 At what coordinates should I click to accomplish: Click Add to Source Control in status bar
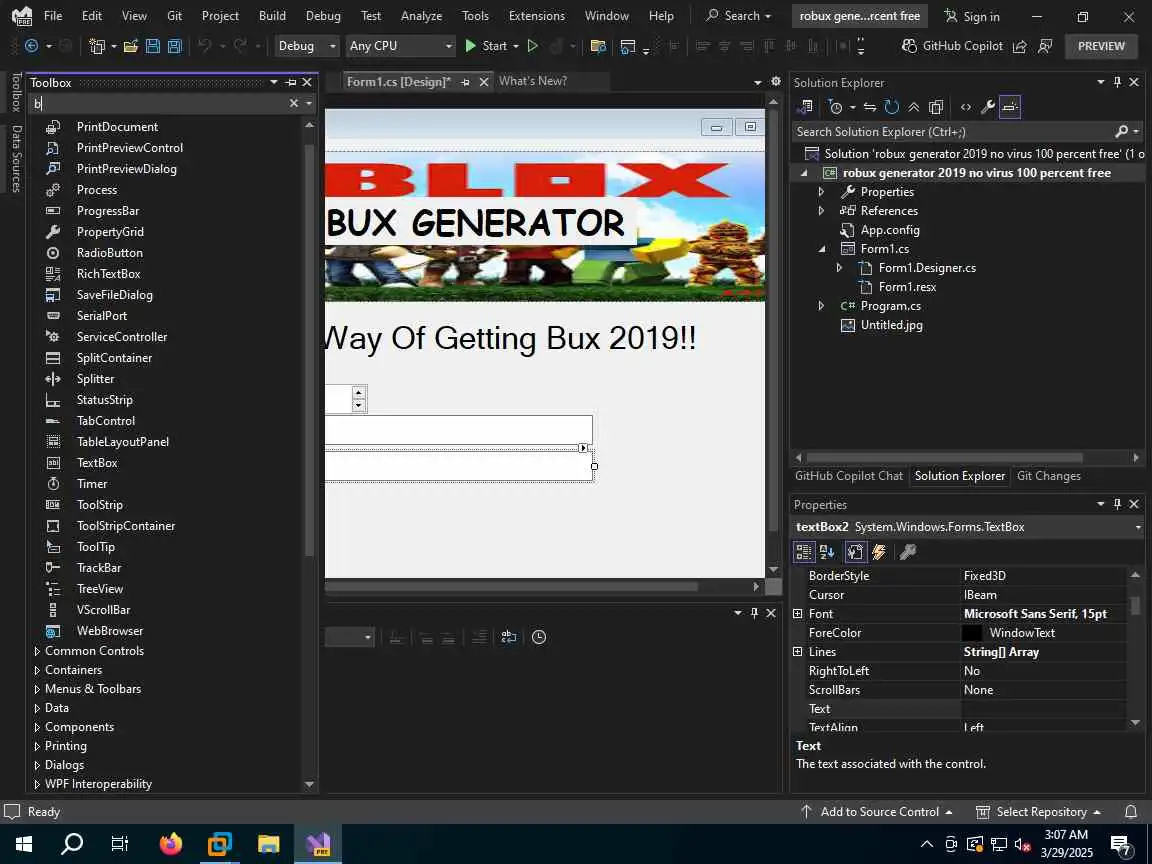tap(876, 812)
